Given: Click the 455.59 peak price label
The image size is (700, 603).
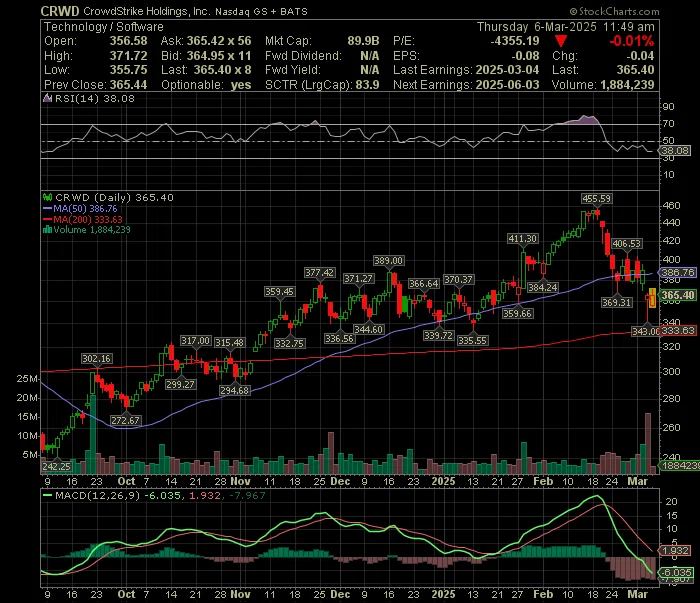Looking at the screenshot, I should tap(596, 198).
